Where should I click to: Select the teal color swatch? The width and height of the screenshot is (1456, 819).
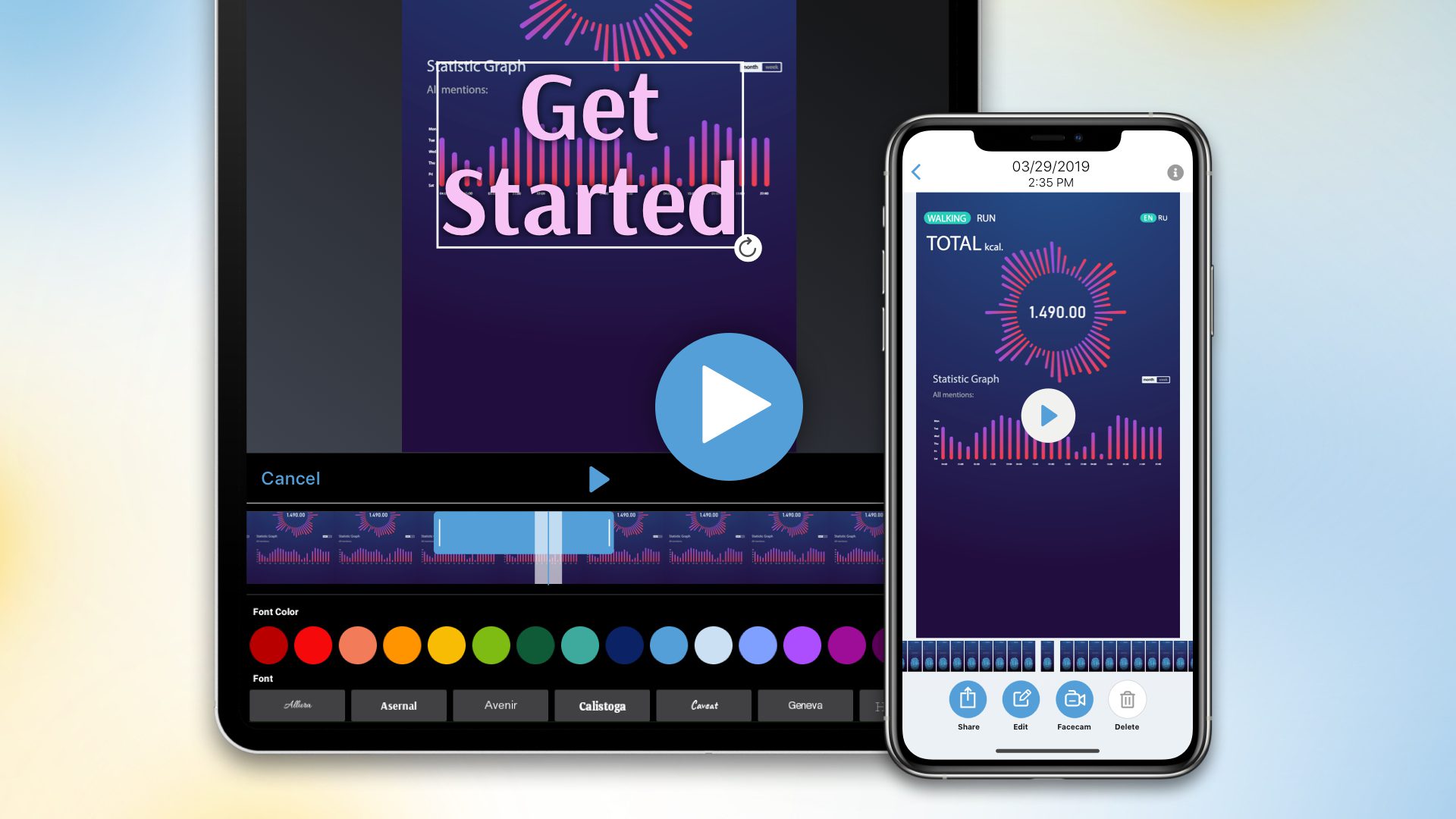(580, 645)
